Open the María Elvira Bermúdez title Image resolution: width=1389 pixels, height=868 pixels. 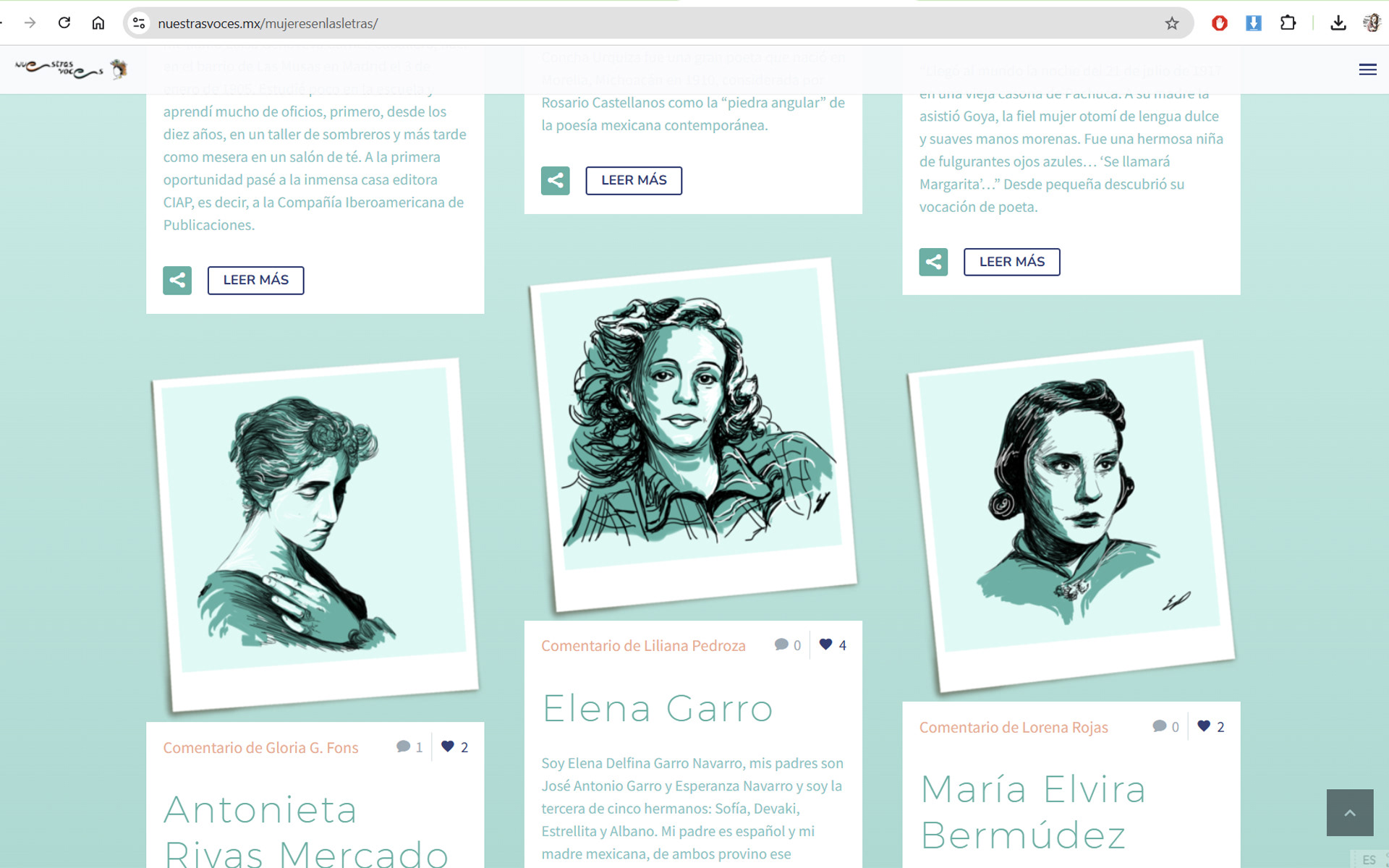click(x=1033, y=812)
